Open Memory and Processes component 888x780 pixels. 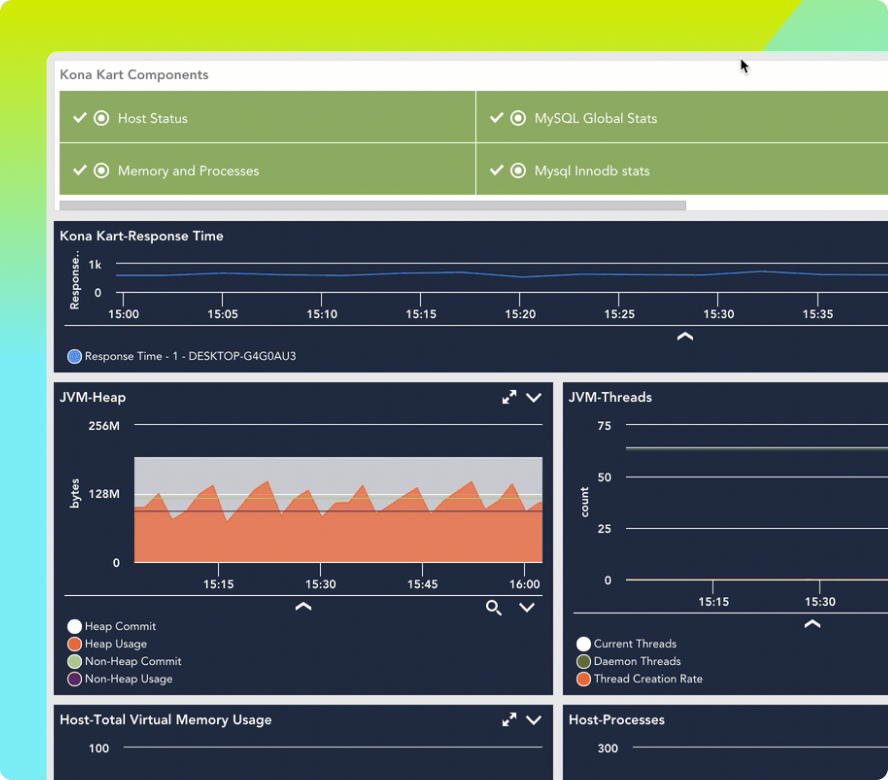[x=267, y=169]
